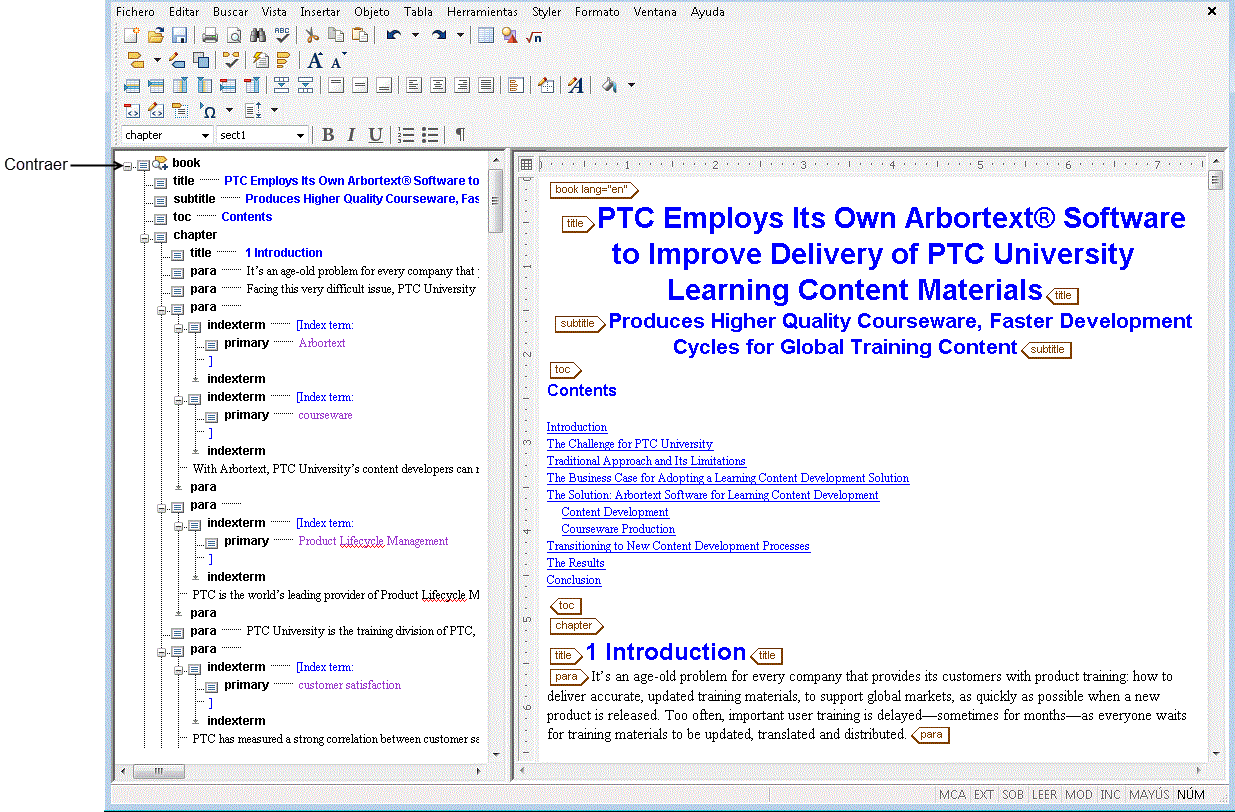This screenshot has height=812, width=1235.
Task: Save document using floppy disk icon
Action: (180, 36)
